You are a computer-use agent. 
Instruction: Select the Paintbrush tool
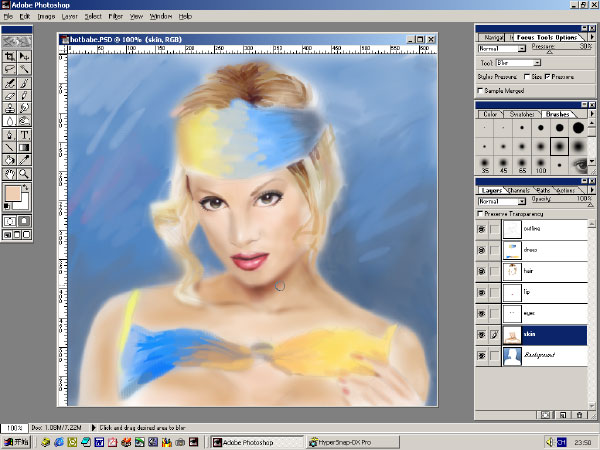(24, 83)
